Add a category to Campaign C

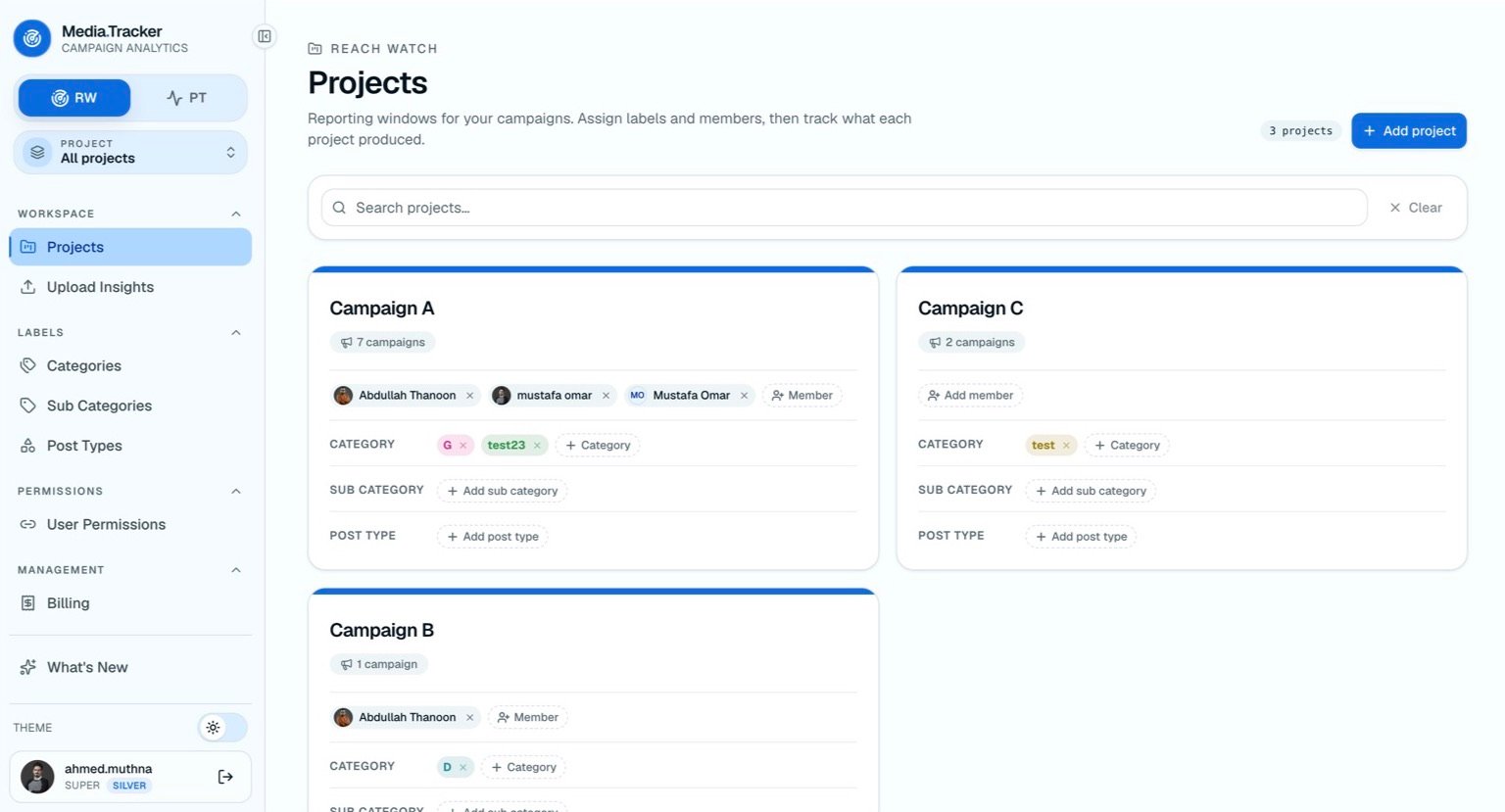tap(1127, 446)
